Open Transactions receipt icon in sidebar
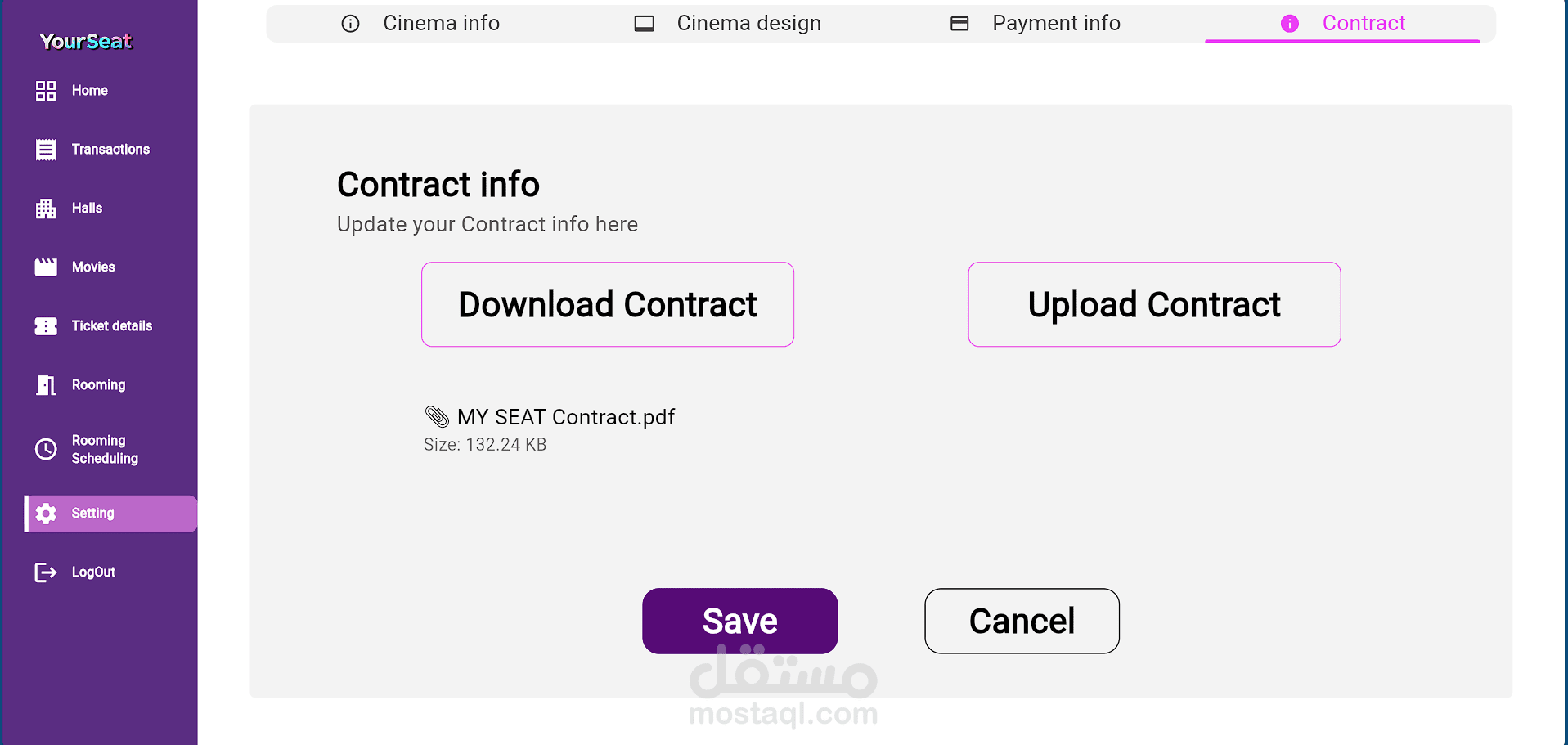1568x745 pixels. pos(46,150)
